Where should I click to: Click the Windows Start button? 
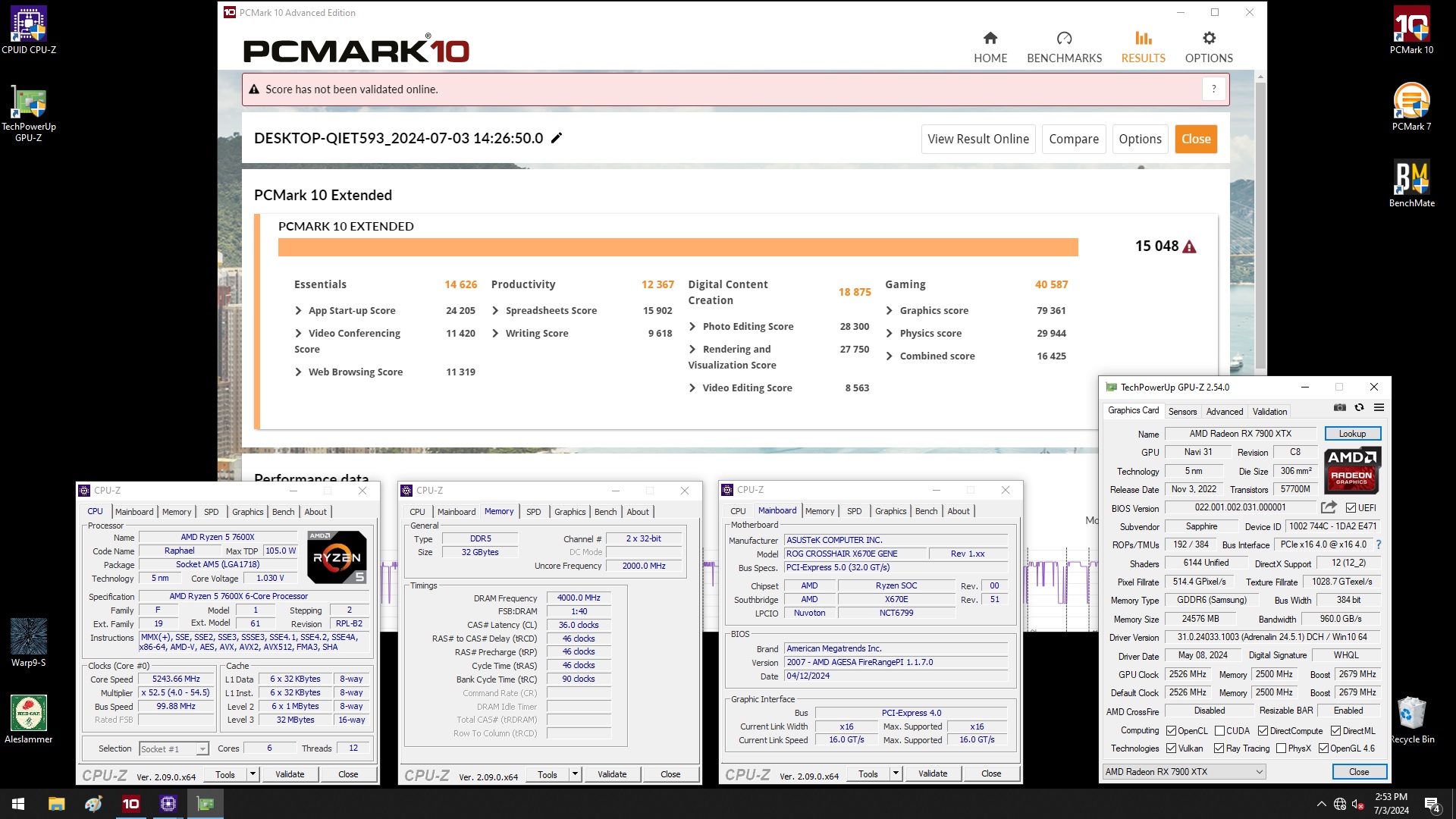pyautogui.click(x=18, y=804)
